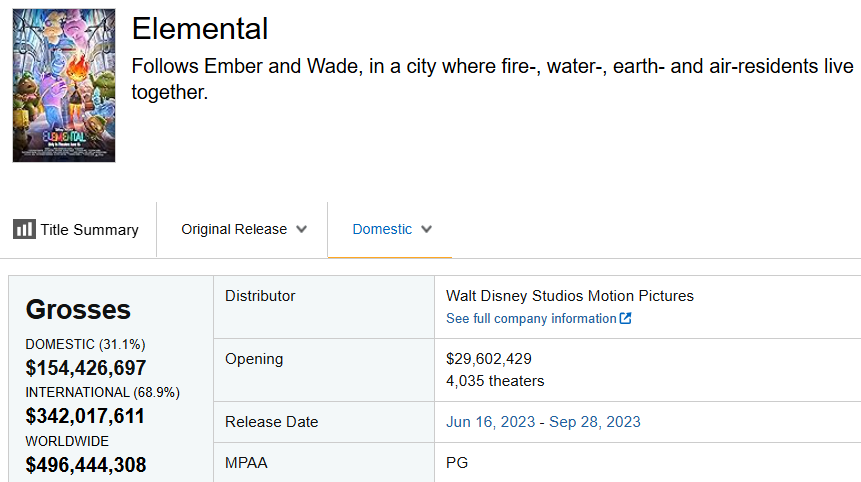The height and width of the screenshot is (482, 861).
Task: Click the Distributor row label
Action: point(260,296)
